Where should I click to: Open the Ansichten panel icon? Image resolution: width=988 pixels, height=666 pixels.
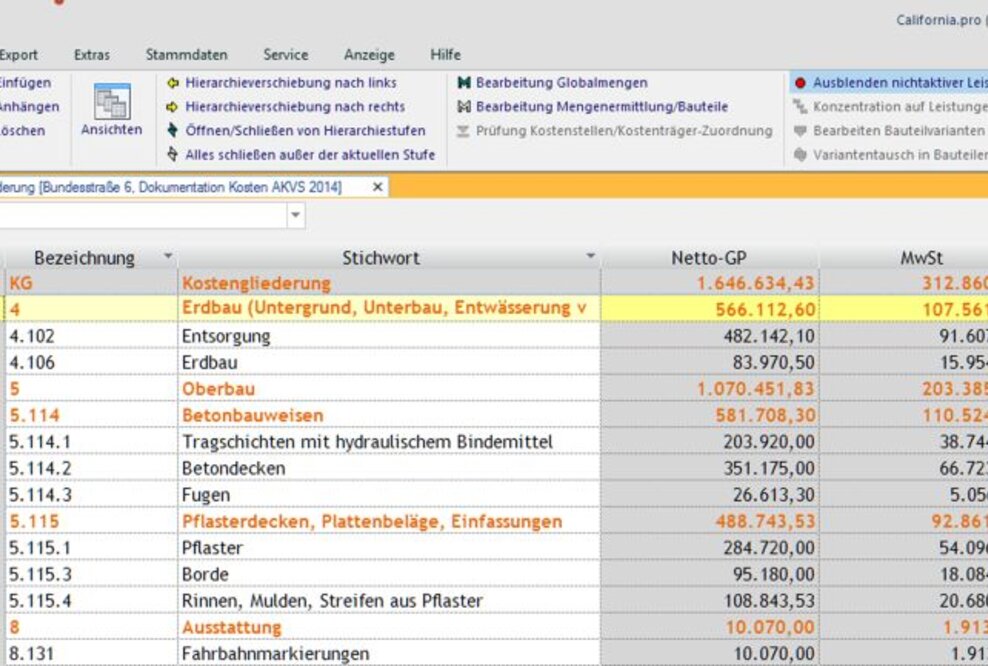(x=110, y=103)
